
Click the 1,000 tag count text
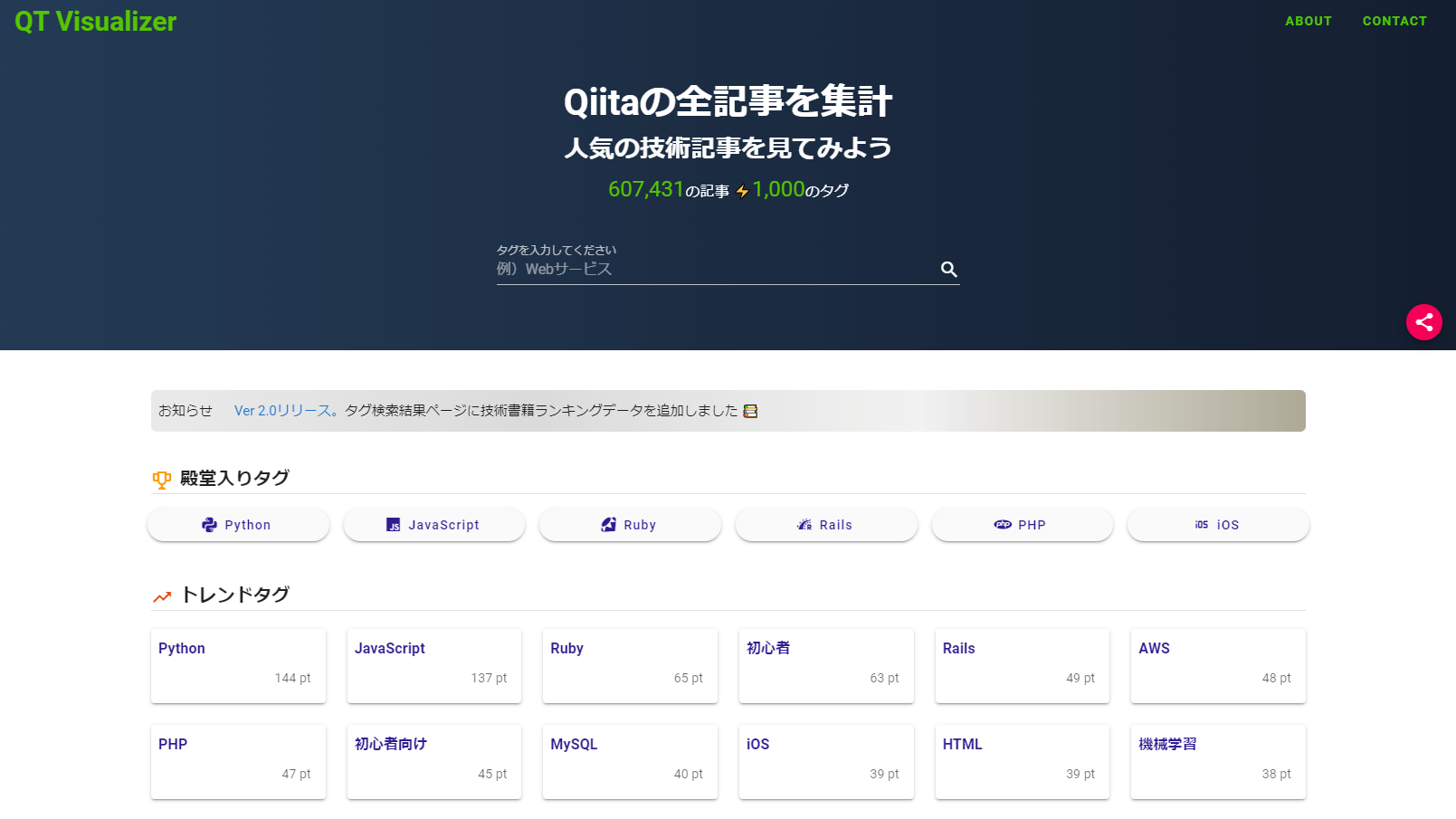click(x=778, y=189)
